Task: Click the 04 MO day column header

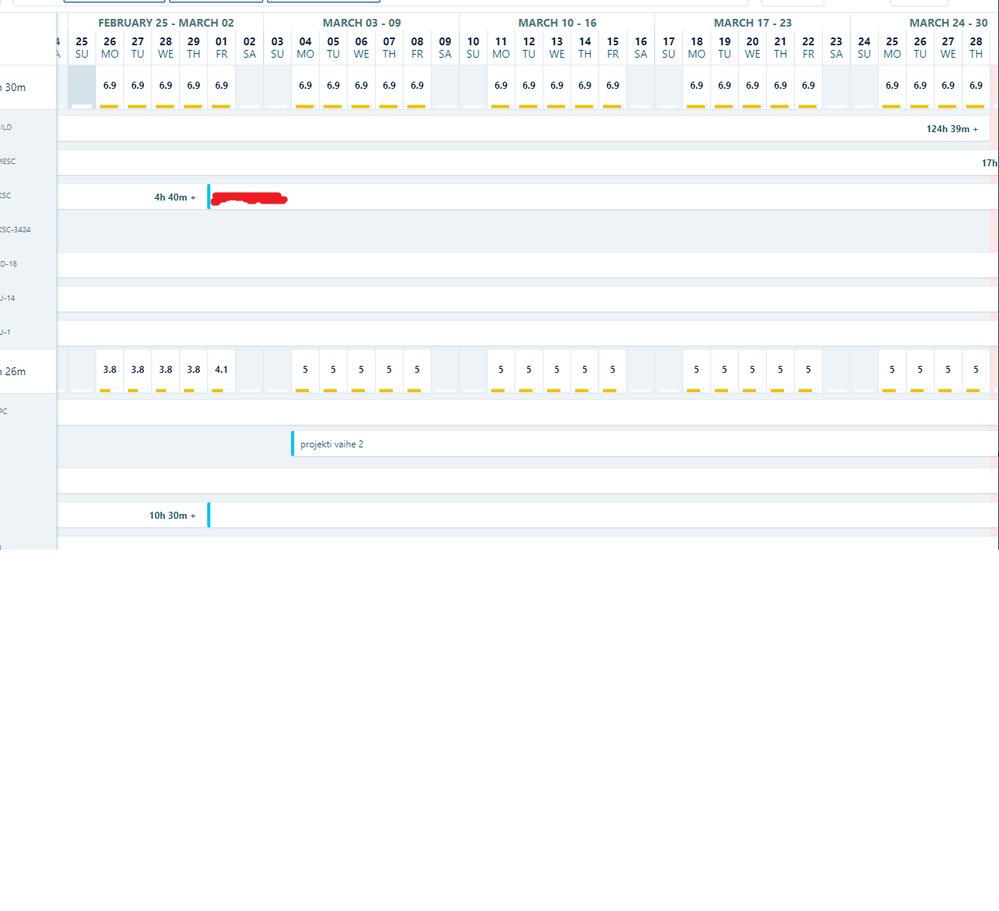Action: click(305, 48)
